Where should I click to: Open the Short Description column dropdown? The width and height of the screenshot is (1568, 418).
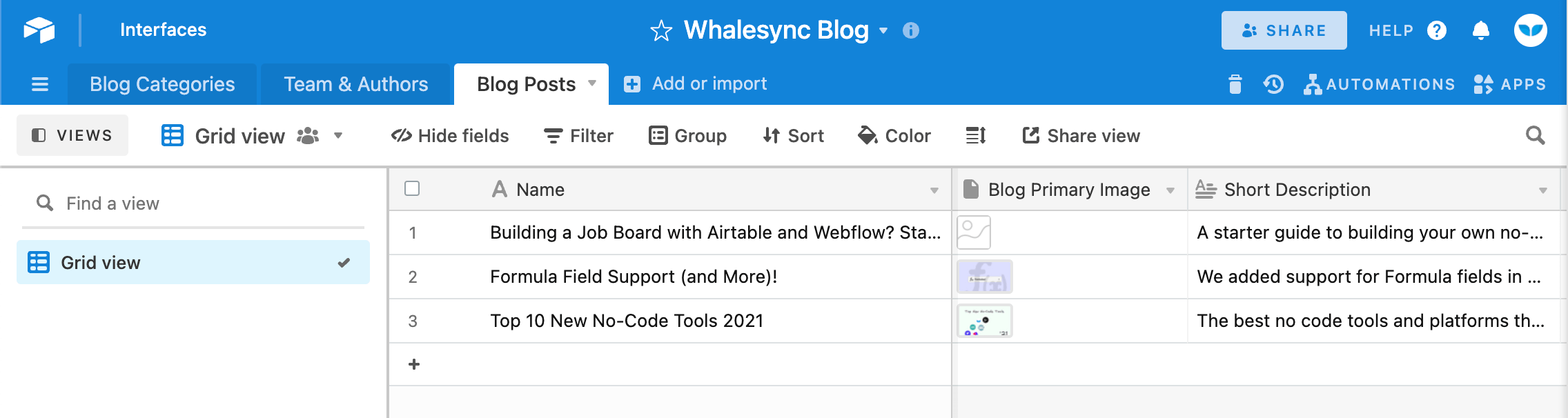tap(1543, 190)
